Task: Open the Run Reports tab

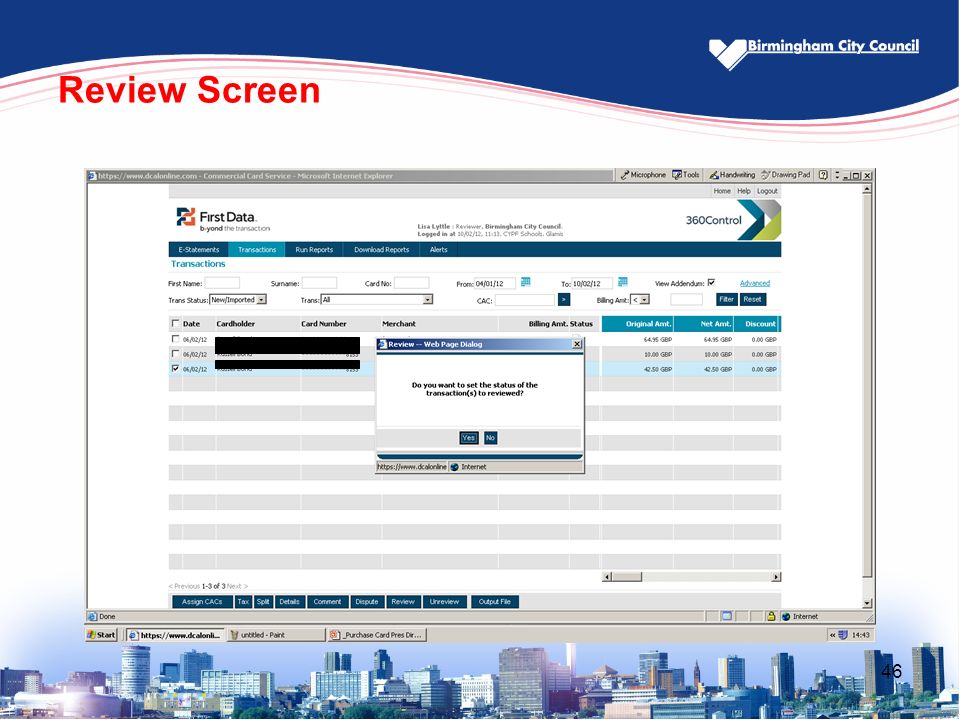Action: click(314, 250)
